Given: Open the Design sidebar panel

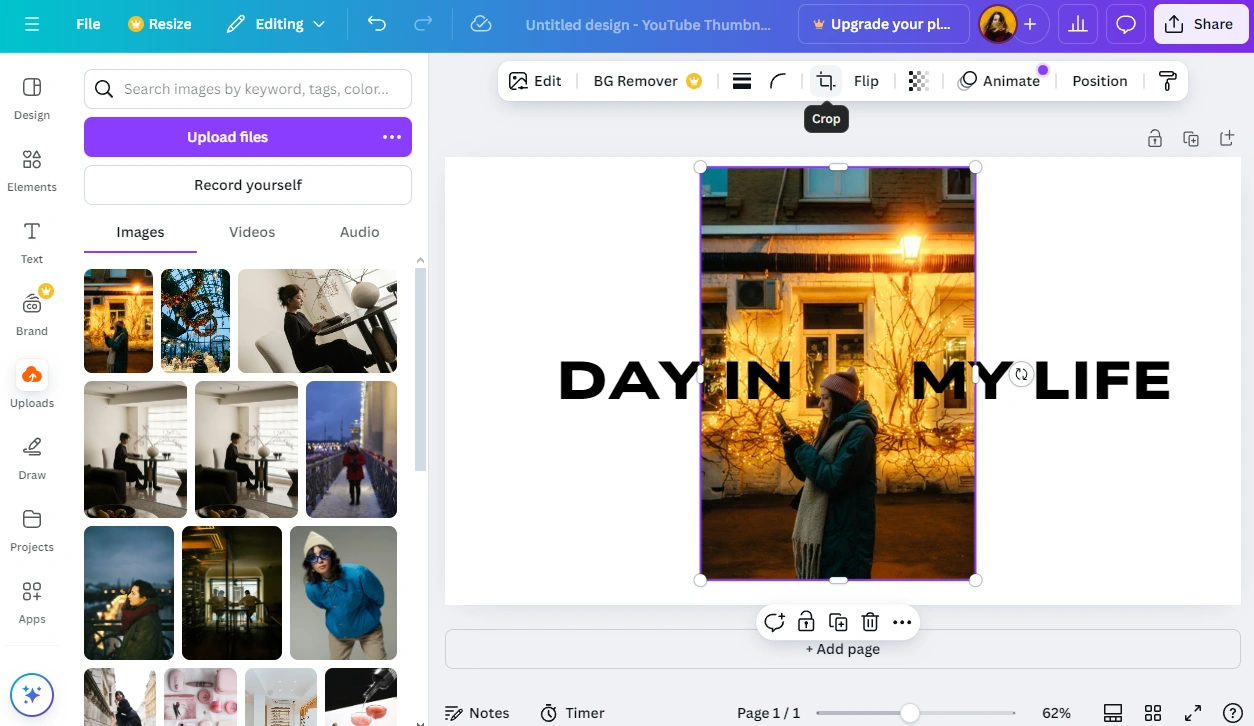Looking at the screenshot, I should (x=32, y=99).
